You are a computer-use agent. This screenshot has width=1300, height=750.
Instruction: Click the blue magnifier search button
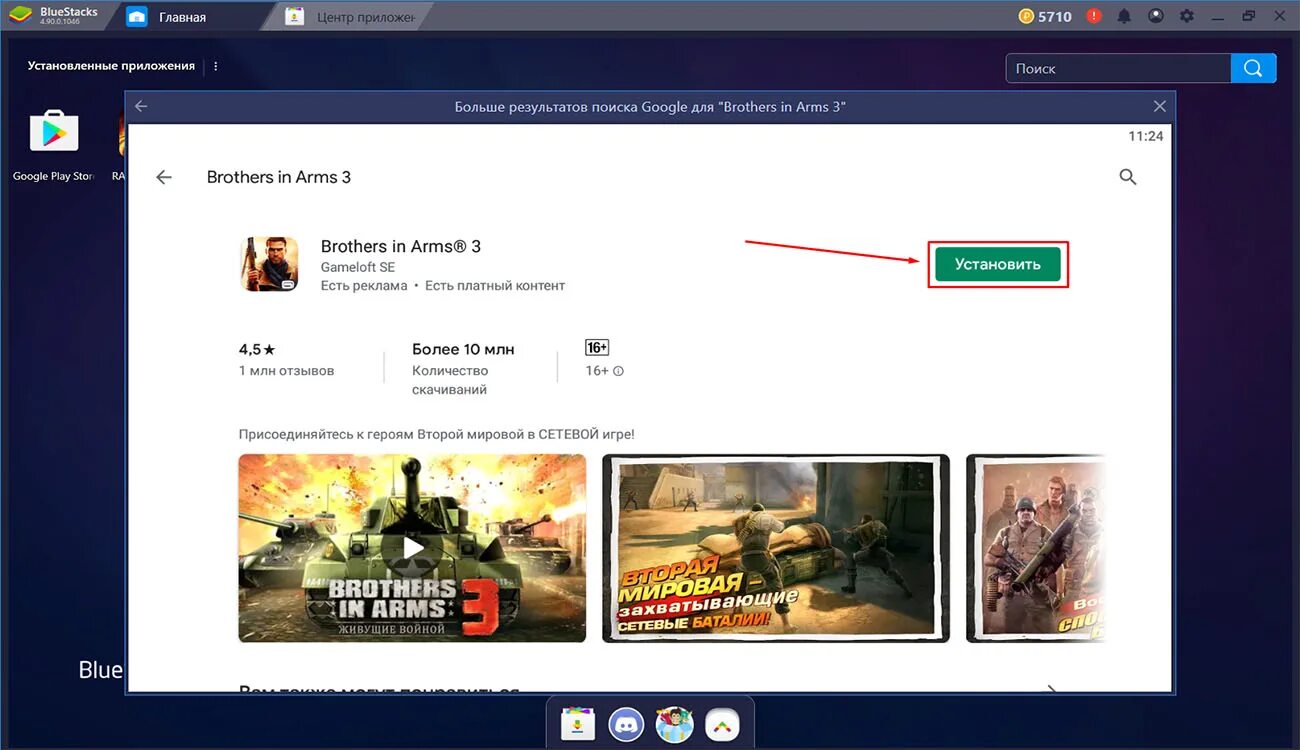pos(1254,68)
